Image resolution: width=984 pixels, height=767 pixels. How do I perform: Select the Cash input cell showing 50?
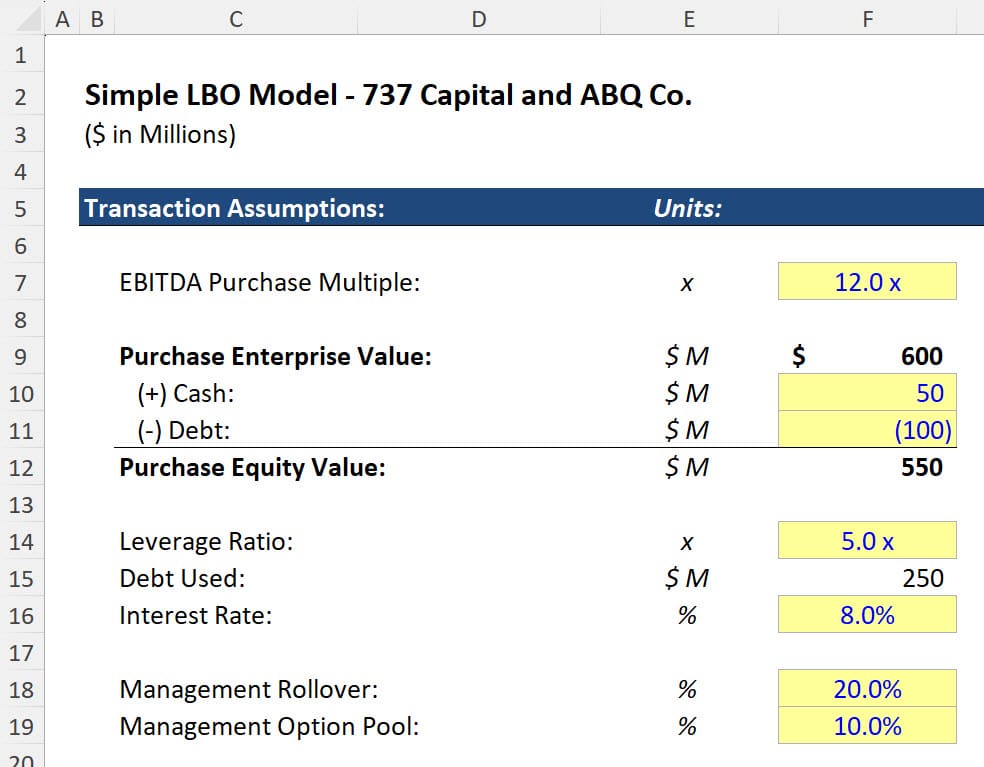[x=866, y=393]
